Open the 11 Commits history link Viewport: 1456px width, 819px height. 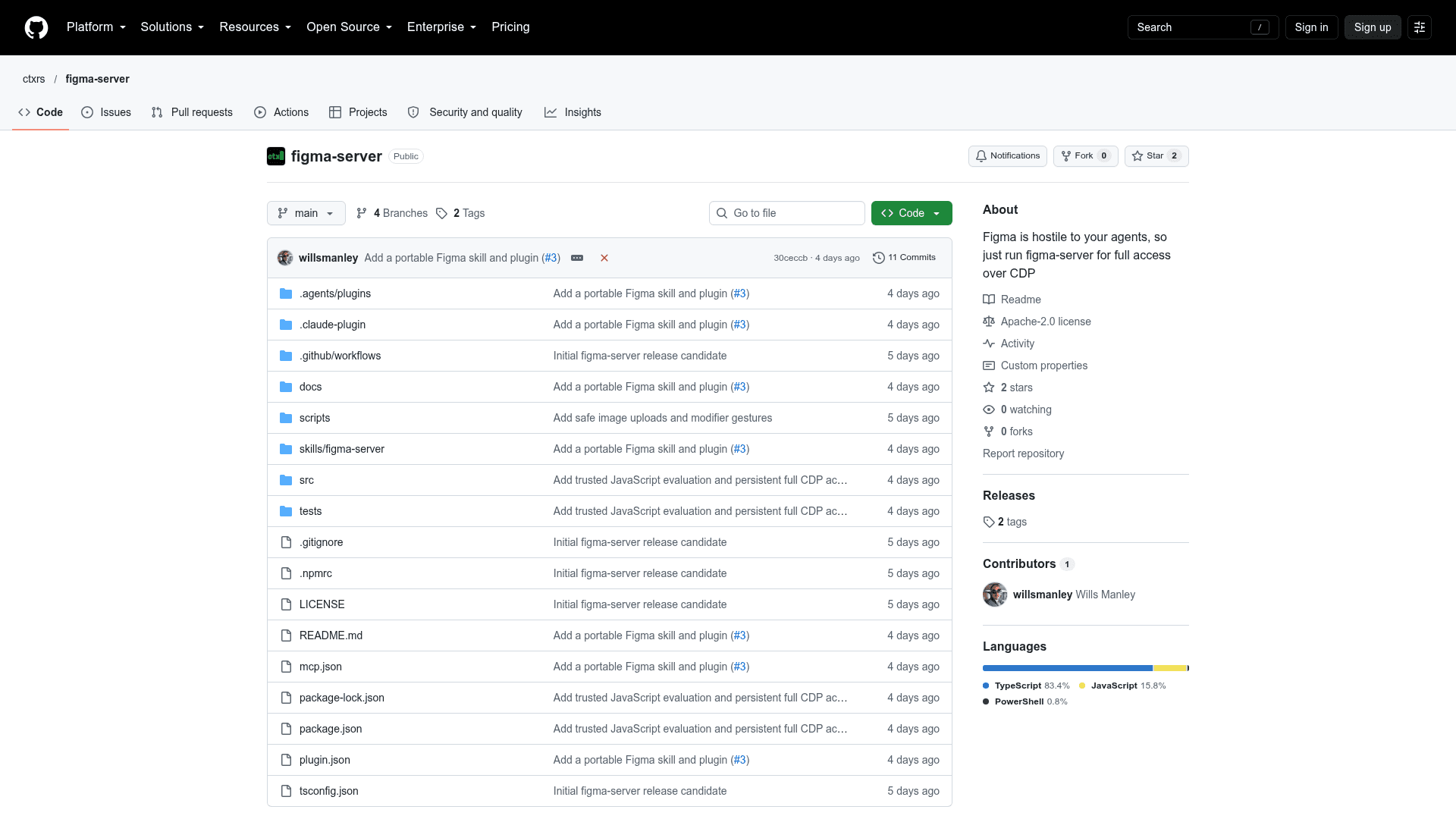904,258
